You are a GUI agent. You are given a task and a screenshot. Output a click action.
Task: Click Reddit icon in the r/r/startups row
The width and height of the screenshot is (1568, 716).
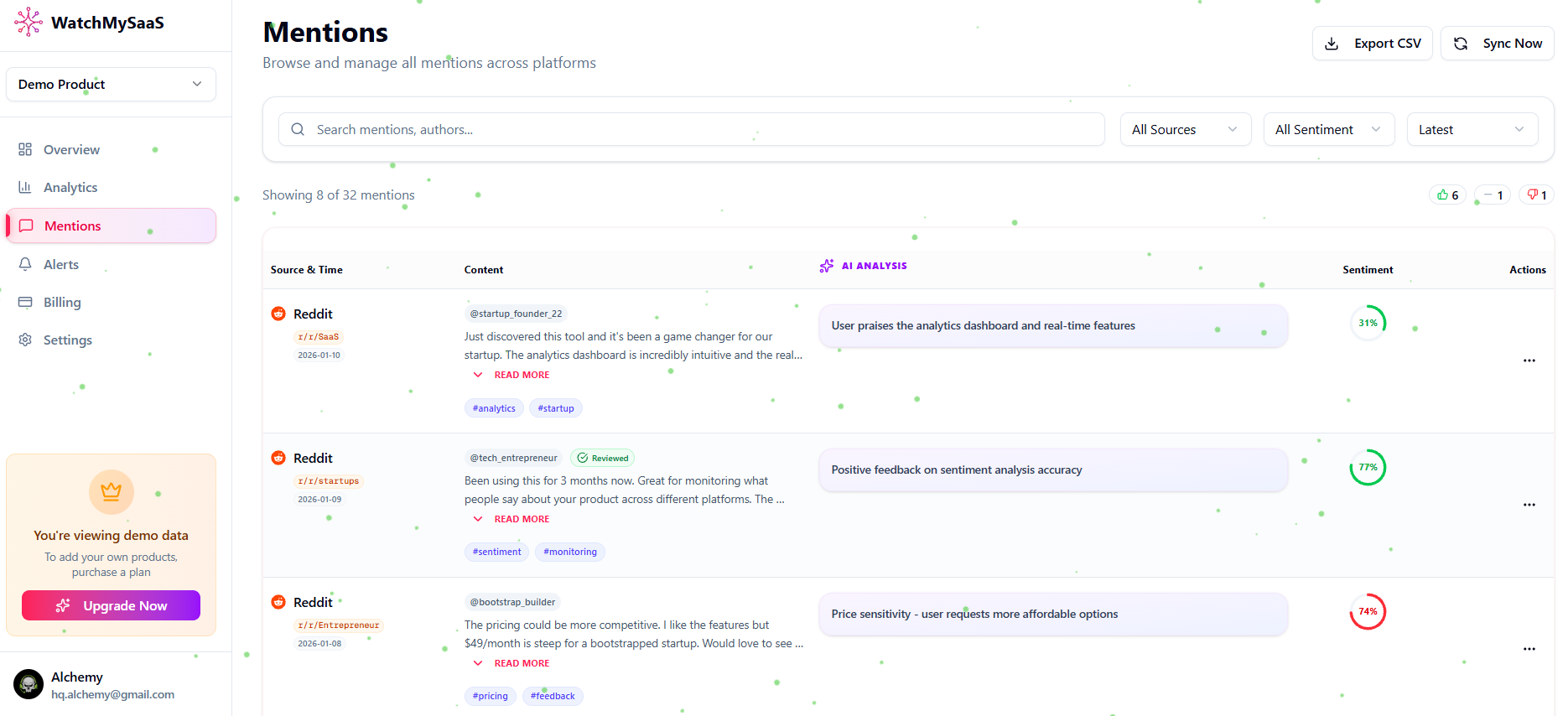click(278, 458)
